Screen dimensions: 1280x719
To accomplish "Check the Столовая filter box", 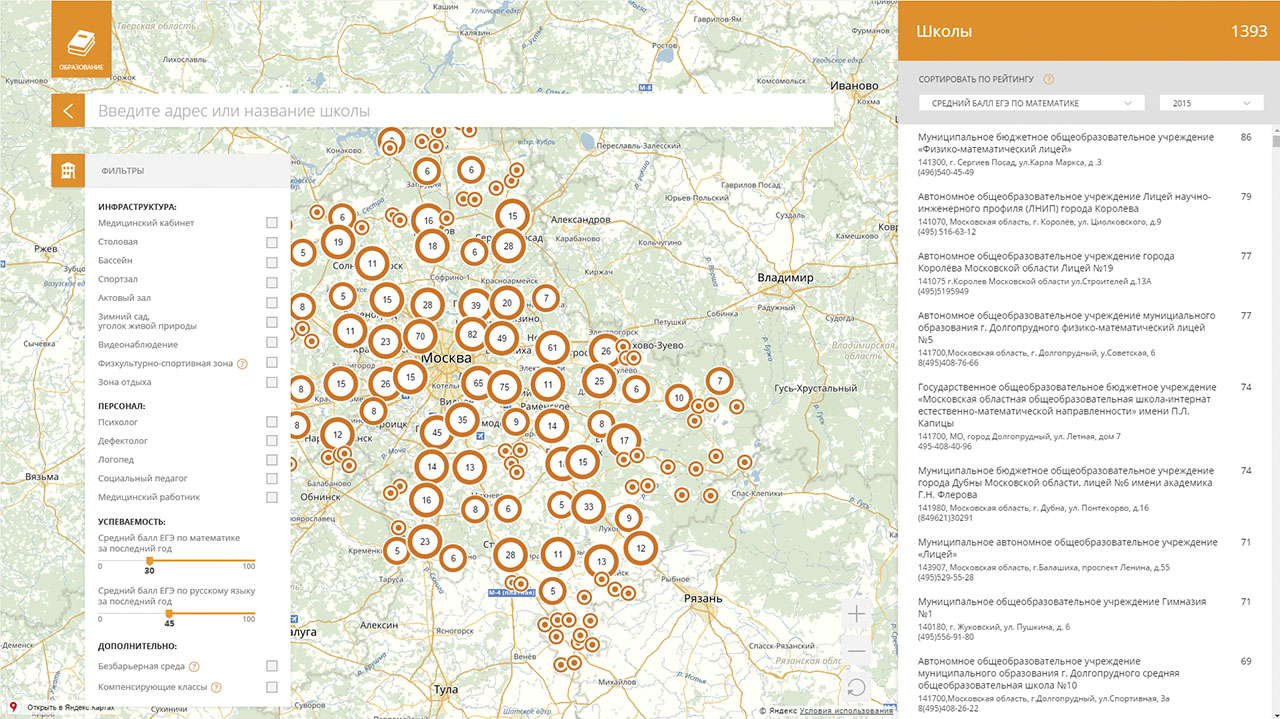I will click(x=272, y=242).
